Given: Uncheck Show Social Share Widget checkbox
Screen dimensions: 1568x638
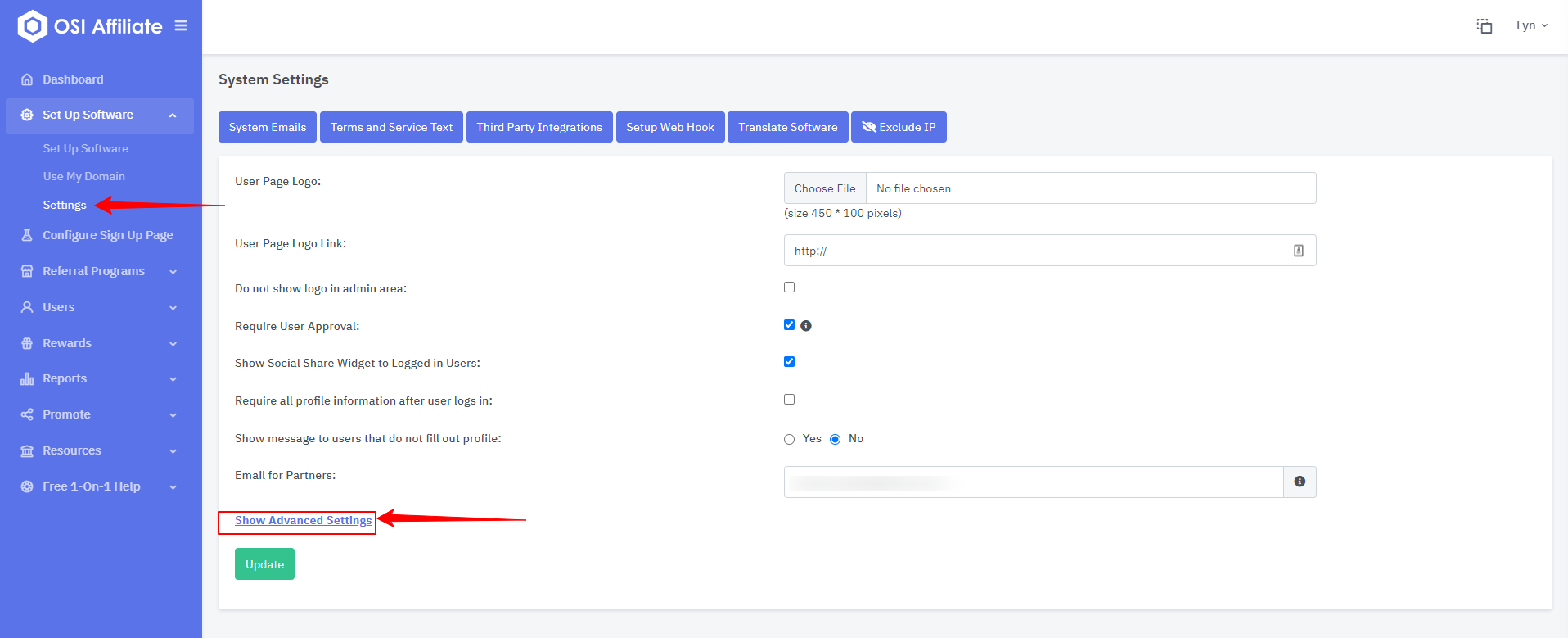Looking at the screenshot, I should [789, 362].
